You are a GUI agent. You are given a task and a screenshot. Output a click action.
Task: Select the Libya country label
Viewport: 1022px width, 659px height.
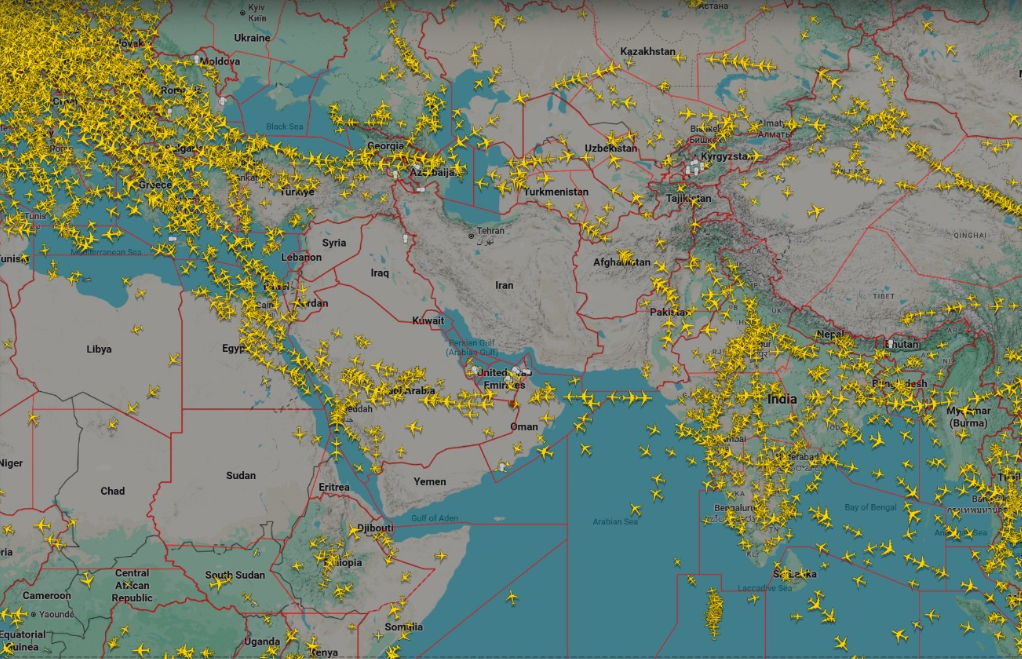[99, 349]
